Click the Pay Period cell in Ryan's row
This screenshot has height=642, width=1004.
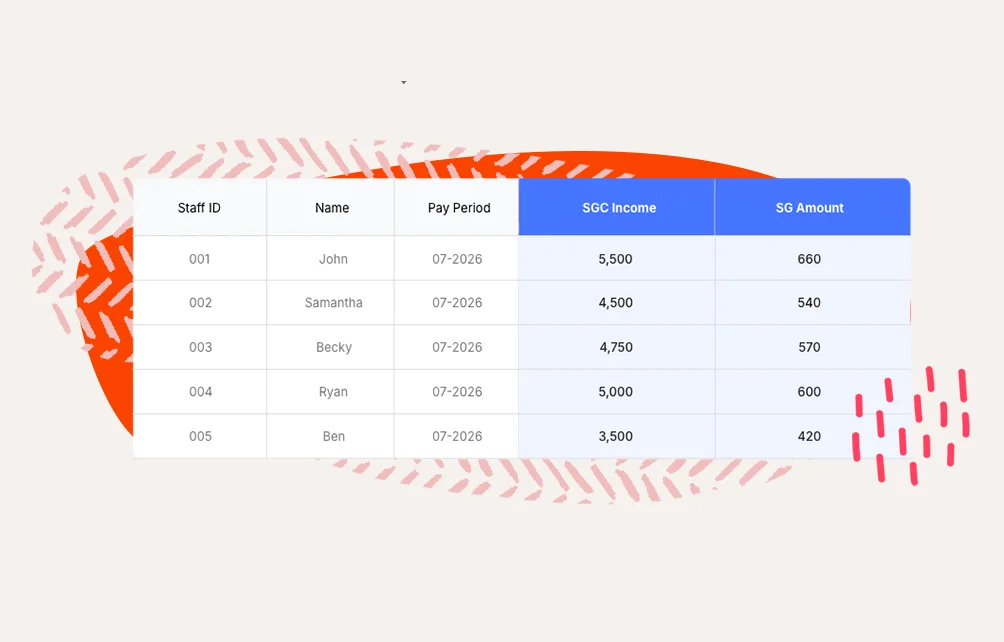pos(457,392)
